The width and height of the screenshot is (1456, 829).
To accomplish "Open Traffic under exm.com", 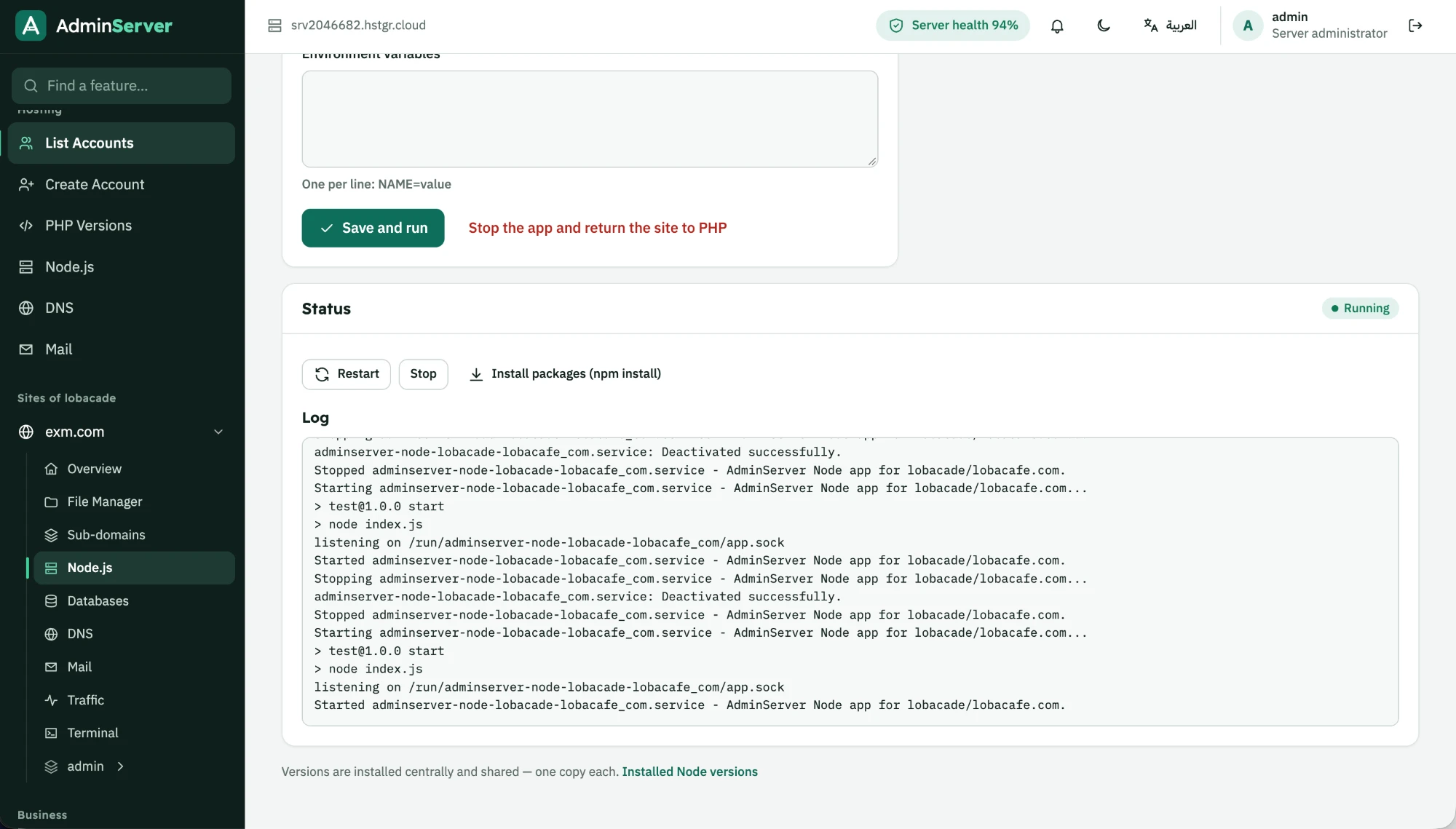I will 135,700.
